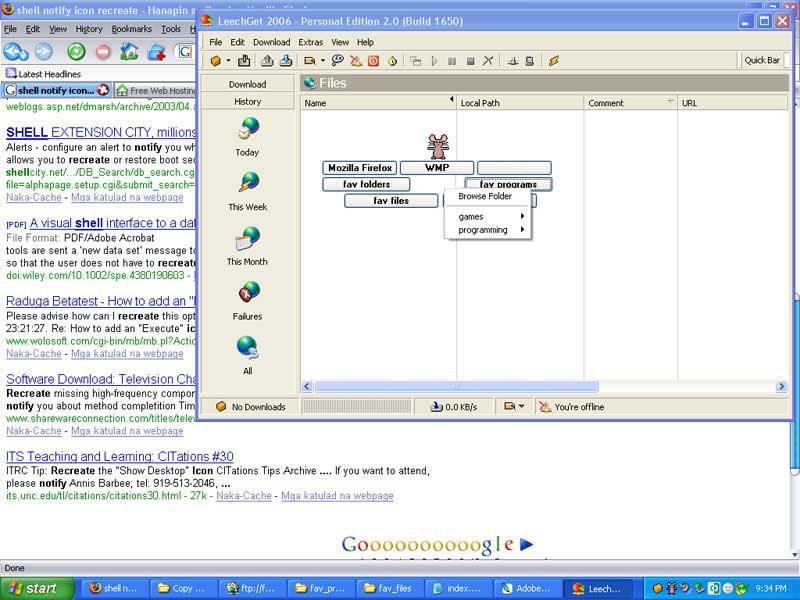Click the start download play toolbar icon
Screen dimensions: 800x600
point(434,61)
